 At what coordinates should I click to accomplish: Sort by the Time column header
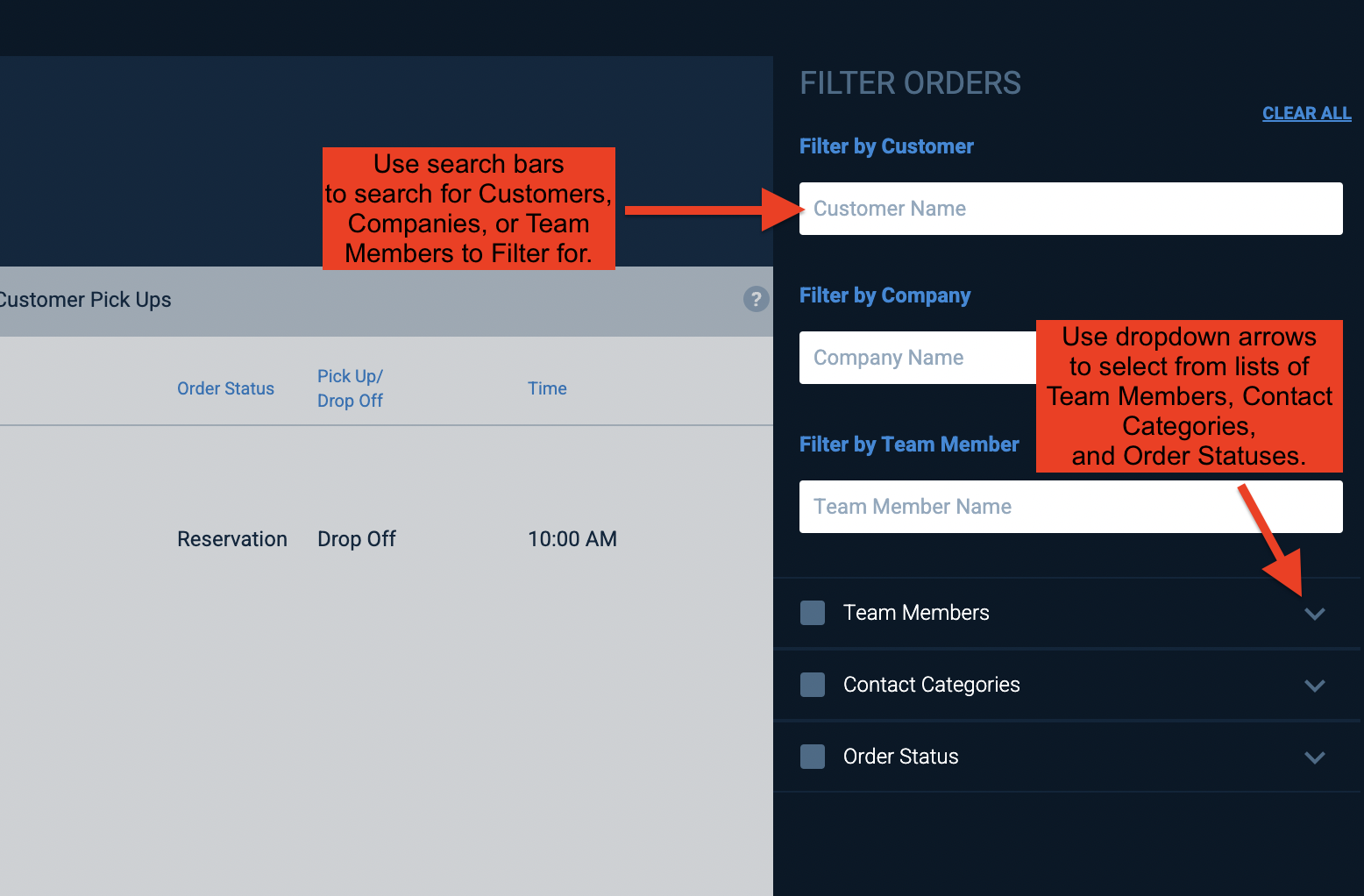tap(547, 388)
